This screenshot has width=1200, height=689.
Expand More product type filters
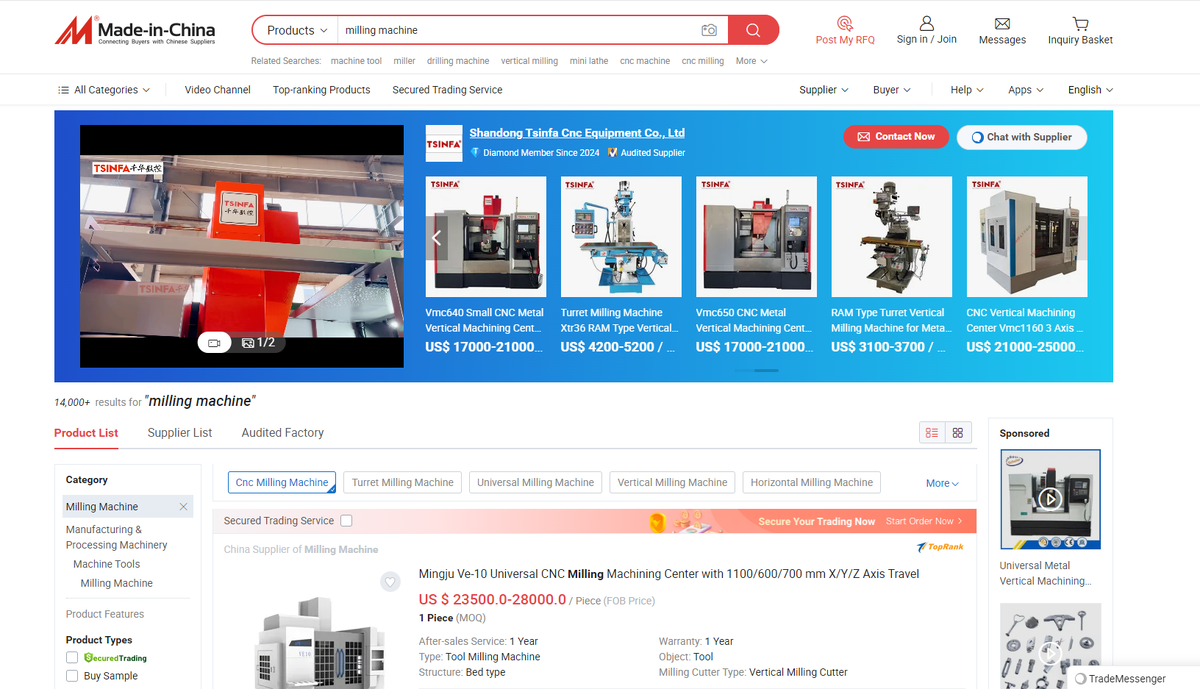tap(942, 483)
